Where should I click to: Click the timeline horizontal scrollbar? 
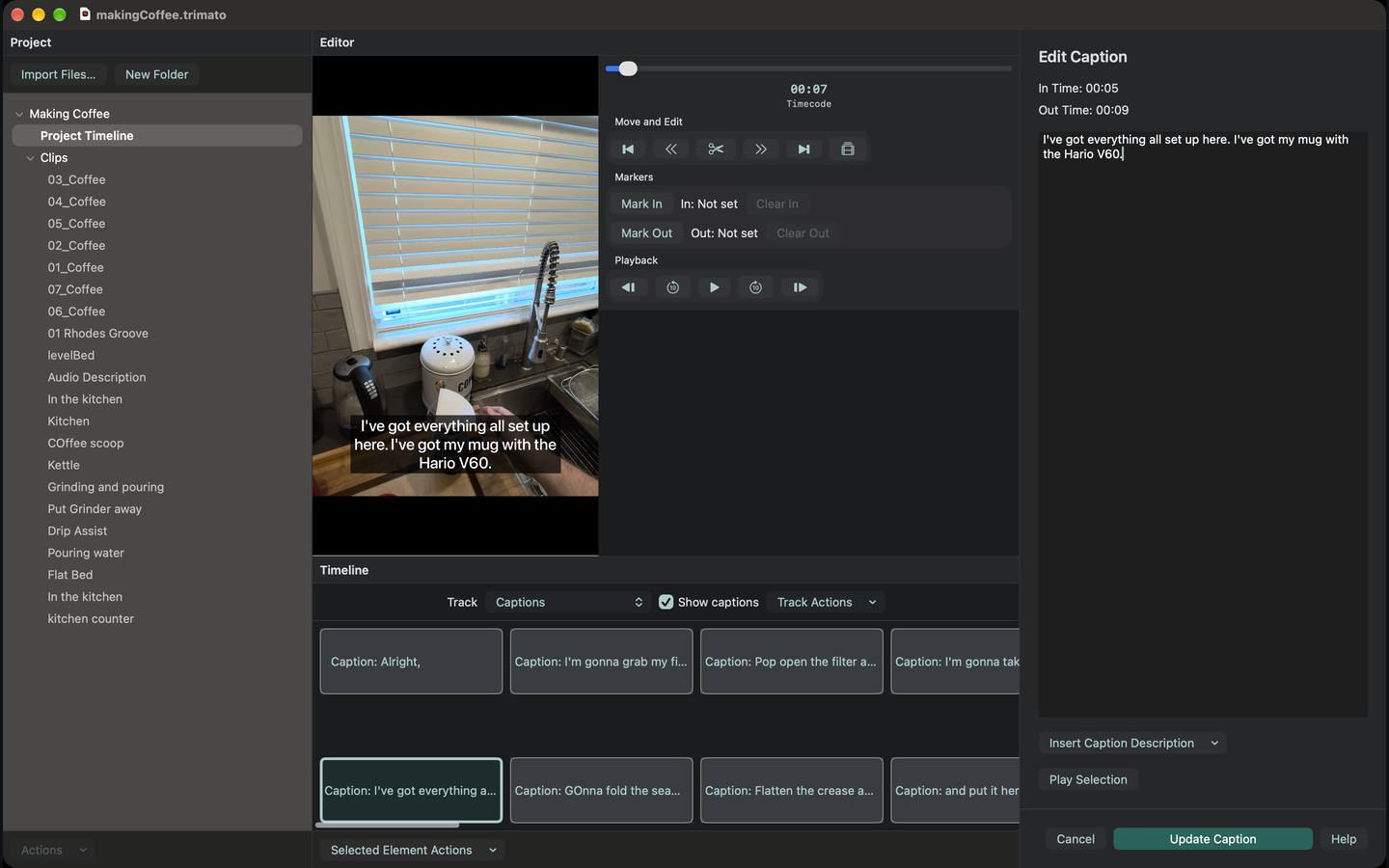pos(387,826)
